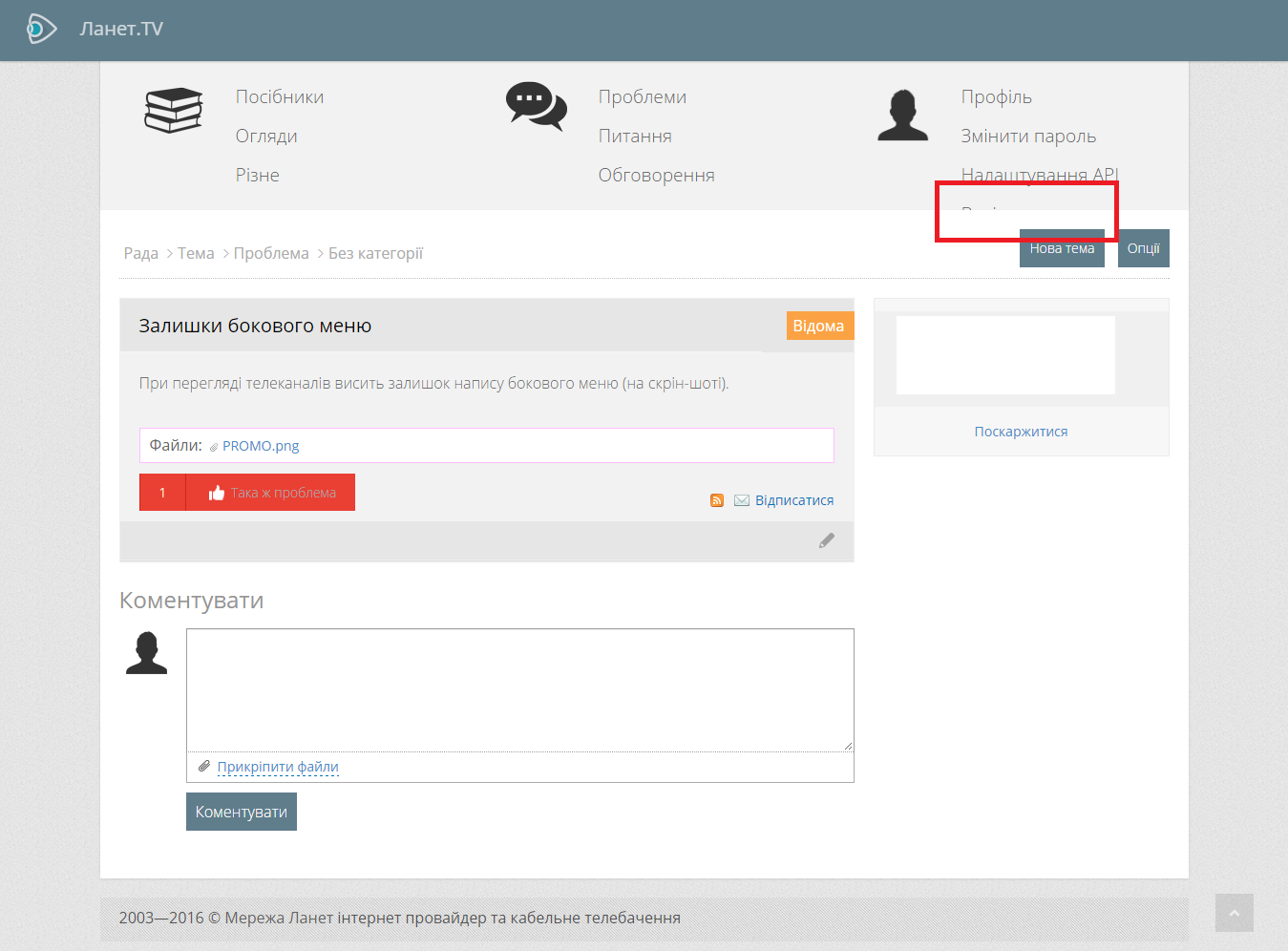Viewport: 1288px width, 951px height.
Task: Click the pencil edit icon
Action: [x=827, y=540]
